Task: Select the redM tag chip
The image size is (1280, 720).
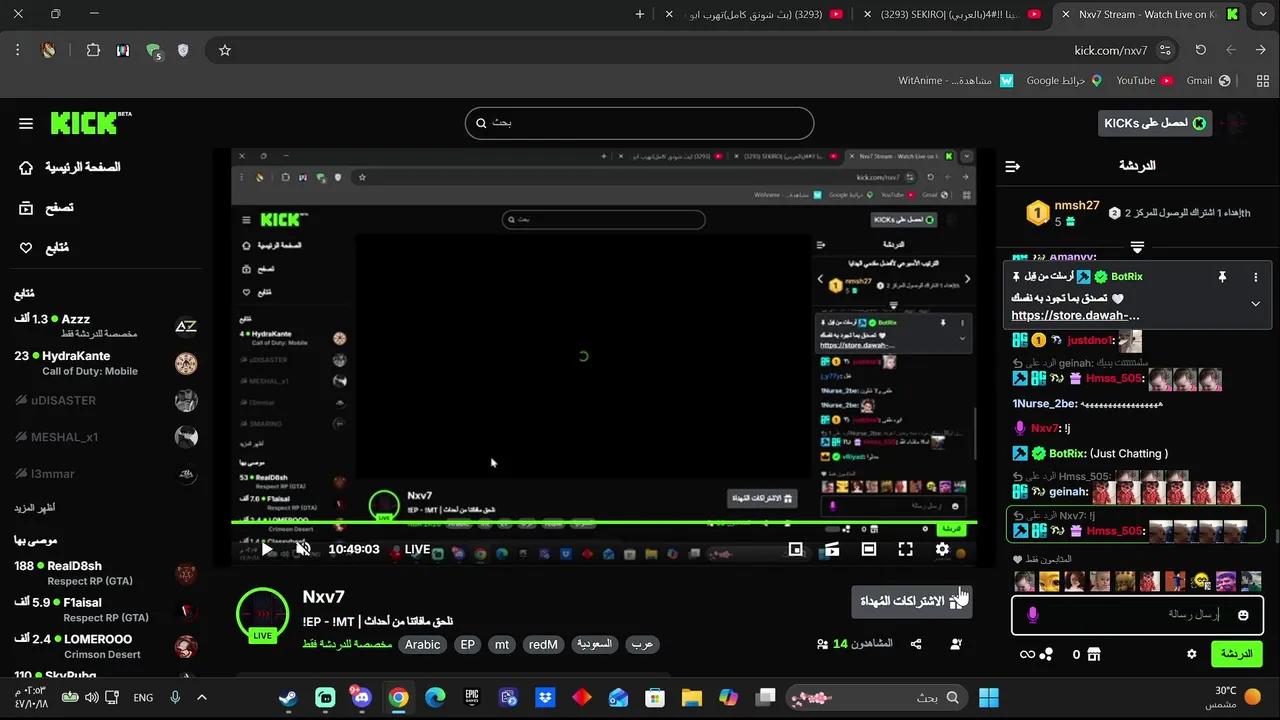Action: (x=543, y=645)
